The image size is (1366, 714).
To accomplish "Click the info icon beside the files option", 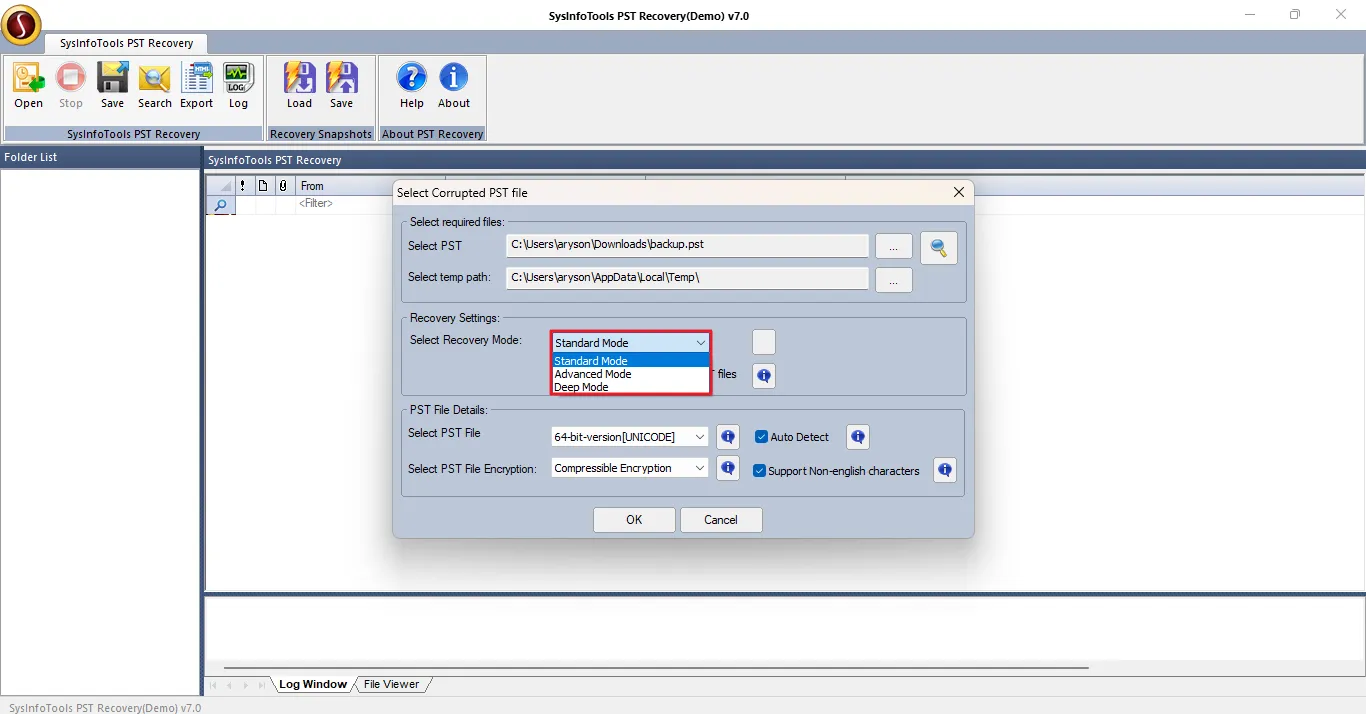I will (x=764, y=376).
